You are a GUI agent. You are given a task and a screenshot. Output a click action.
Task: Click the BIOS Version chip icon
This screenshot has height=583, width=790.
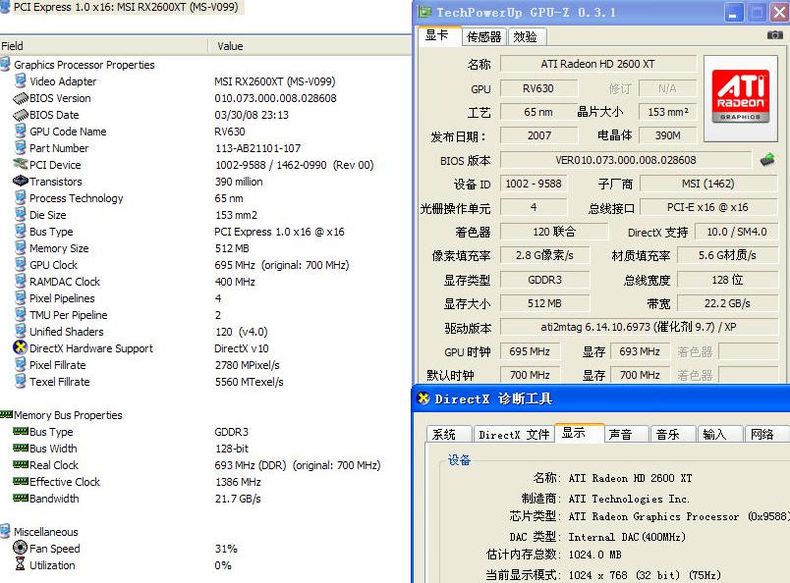pyautogui.click(x=20, y=98)
